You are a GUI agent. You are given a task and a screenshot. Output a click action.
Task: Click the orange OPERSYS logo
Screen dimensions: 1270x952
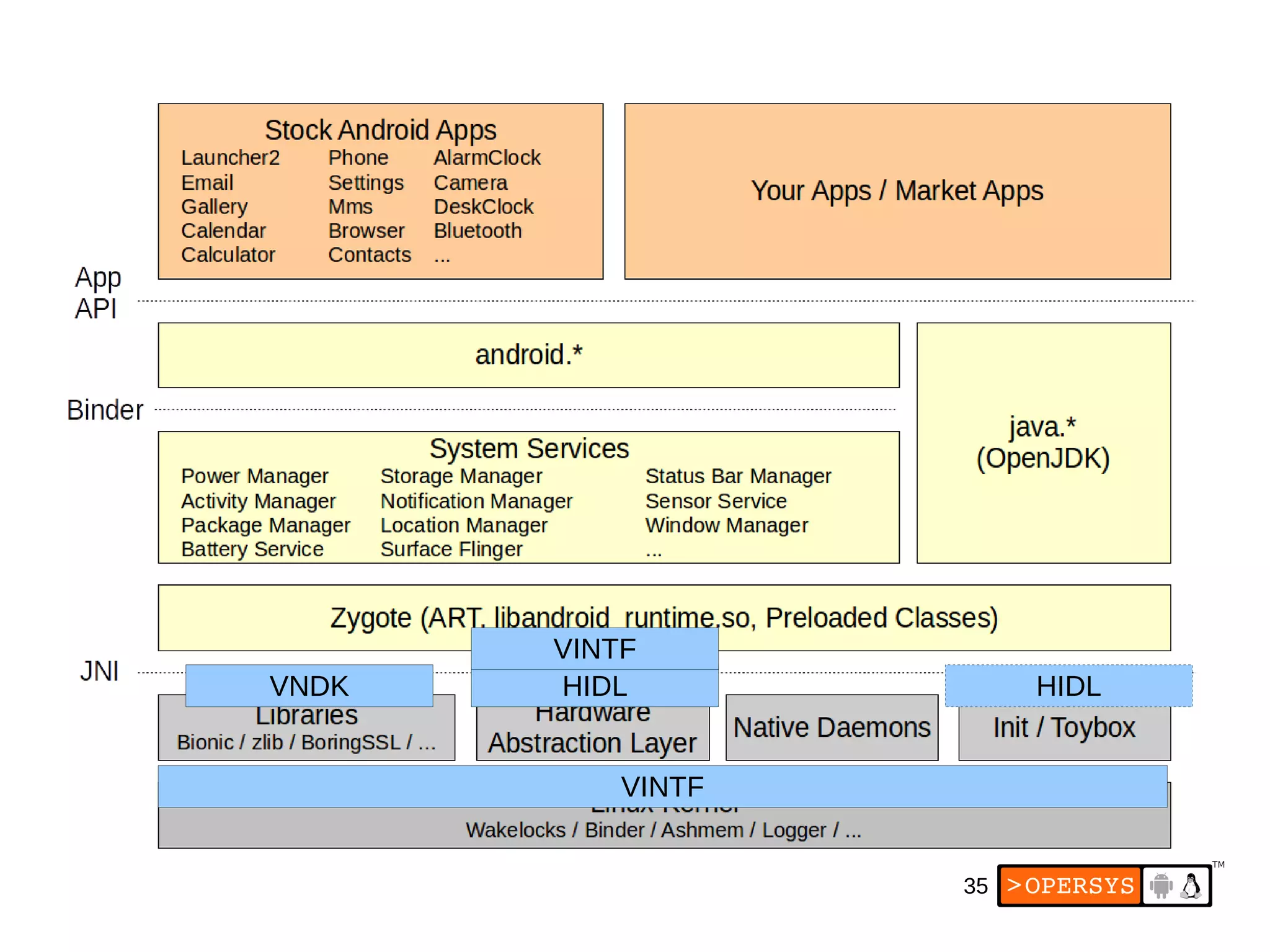(x=1070, y=885)
